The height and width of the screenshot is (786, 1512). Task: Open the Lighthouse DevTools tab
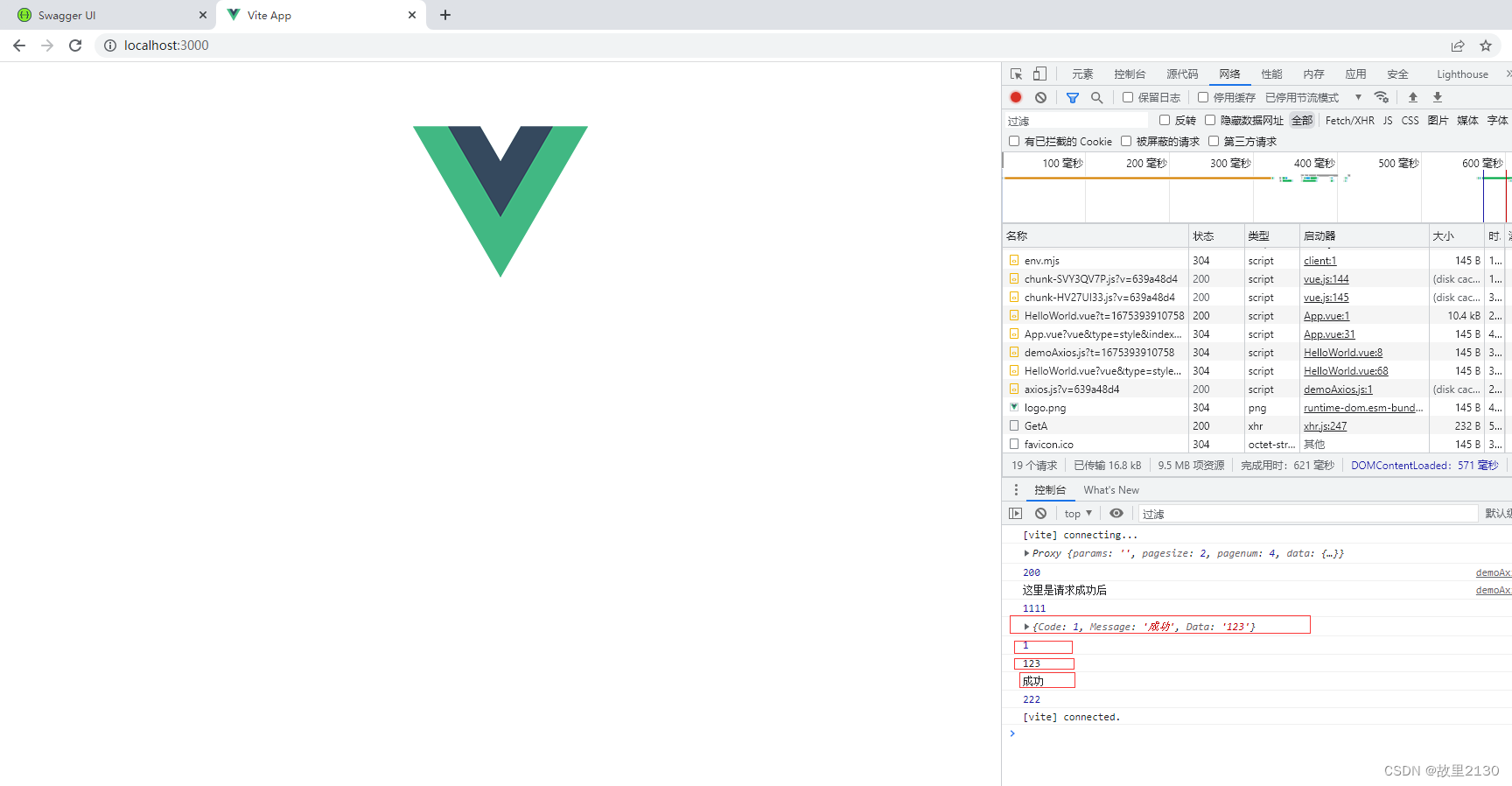pos(1462,74)
